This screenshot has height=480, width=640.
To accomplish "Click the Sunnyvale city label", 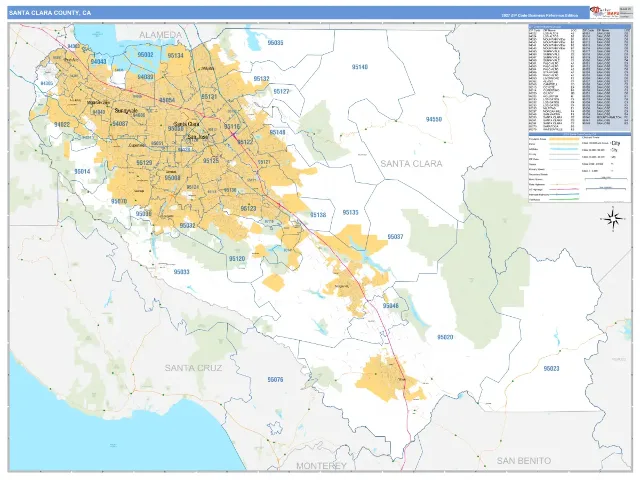I will (126, 111).
